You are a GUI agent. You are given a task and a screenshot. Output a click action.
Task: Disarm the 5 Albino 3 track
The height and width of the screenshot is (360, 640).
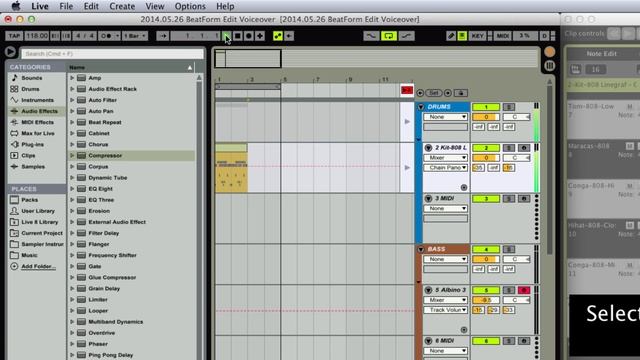coord(524,290)
